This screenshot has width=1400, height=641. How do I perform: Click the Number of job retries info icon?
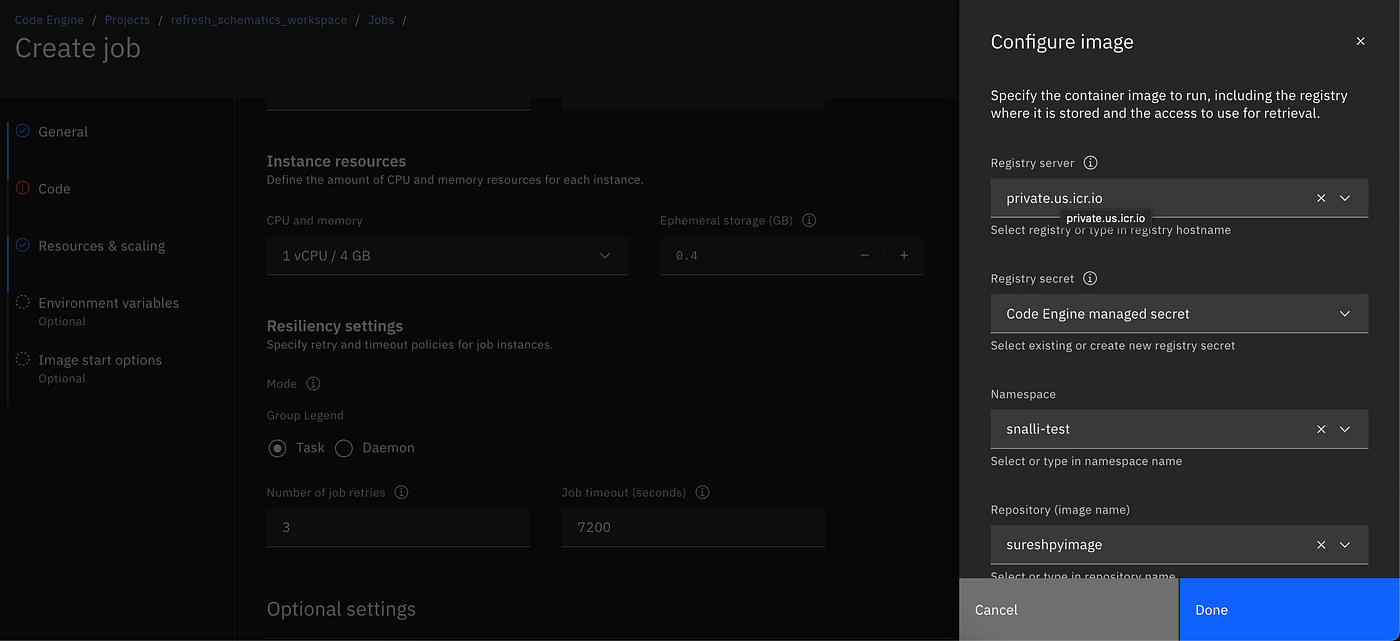point(401,492)
